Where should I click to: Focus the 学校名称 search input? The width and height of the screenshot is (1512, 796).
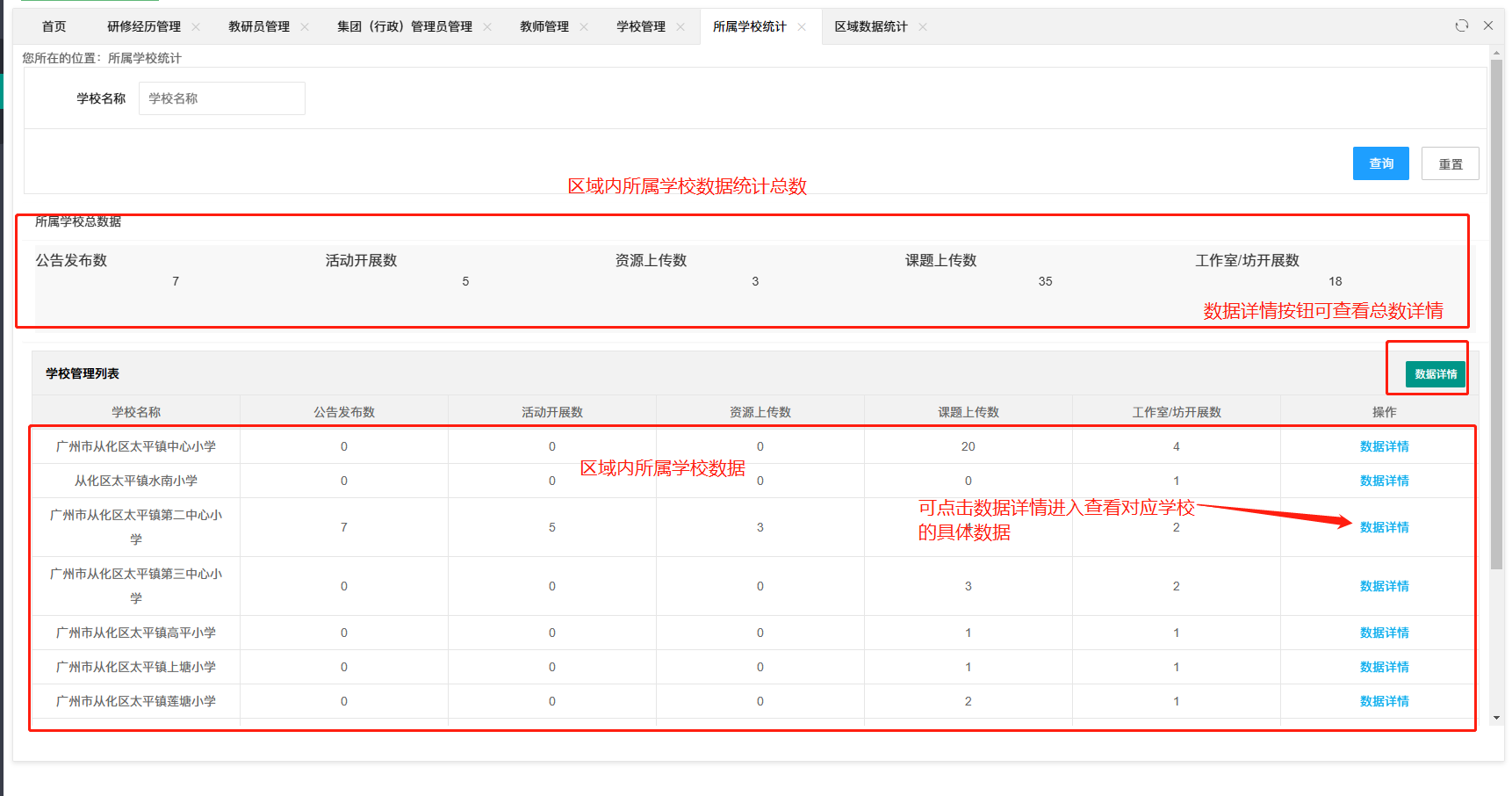(x=222, y=98)
